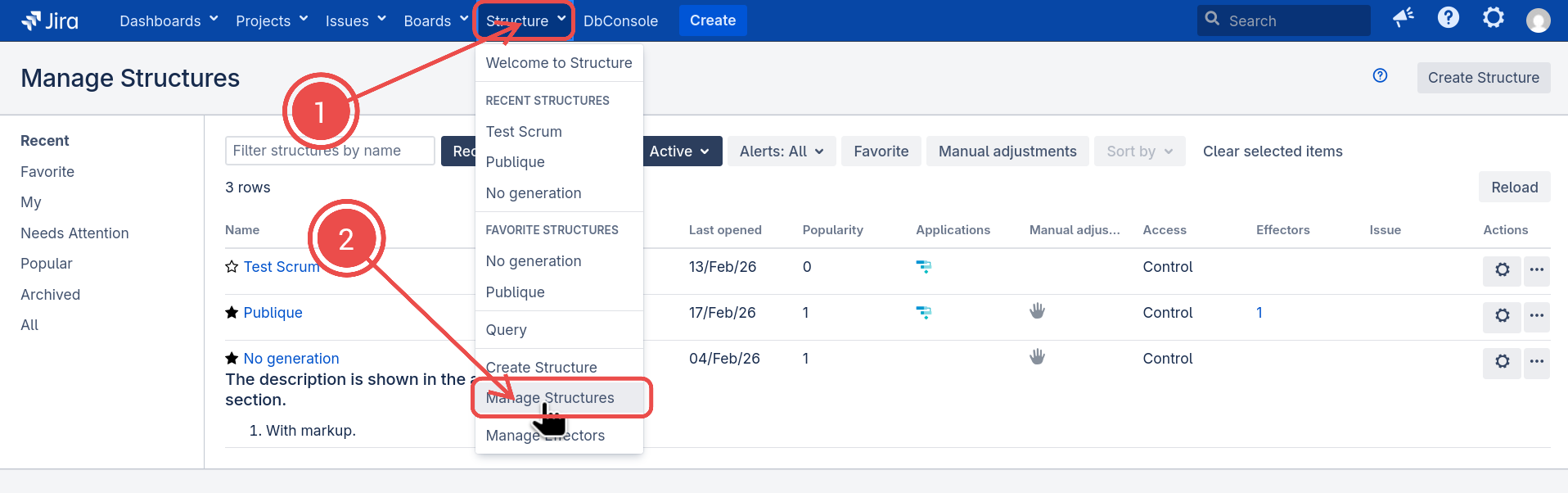Select Archived in the sidebar
The height and width of the screenshot is (493, 1568).
50,295
